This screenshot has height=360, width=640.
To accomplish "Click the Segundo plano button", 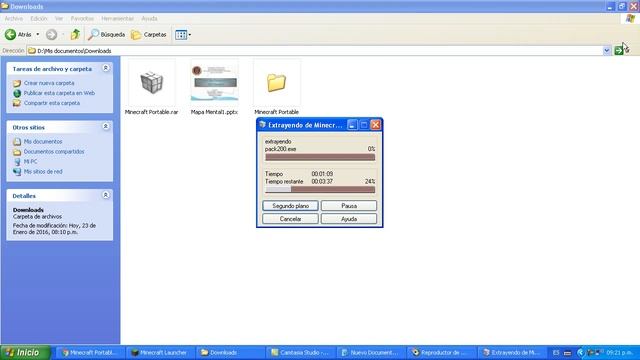I will point(290,206).
